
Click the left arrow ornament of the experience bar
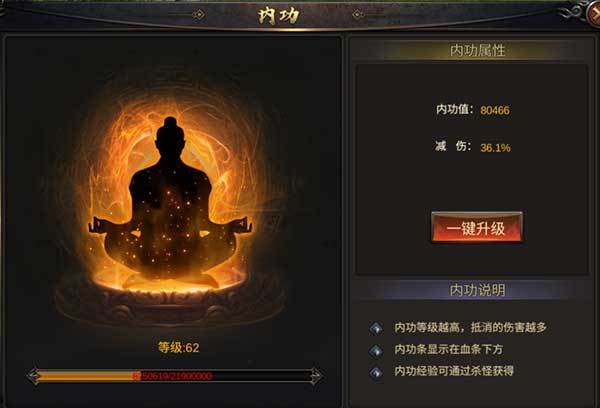coord(34,376)
